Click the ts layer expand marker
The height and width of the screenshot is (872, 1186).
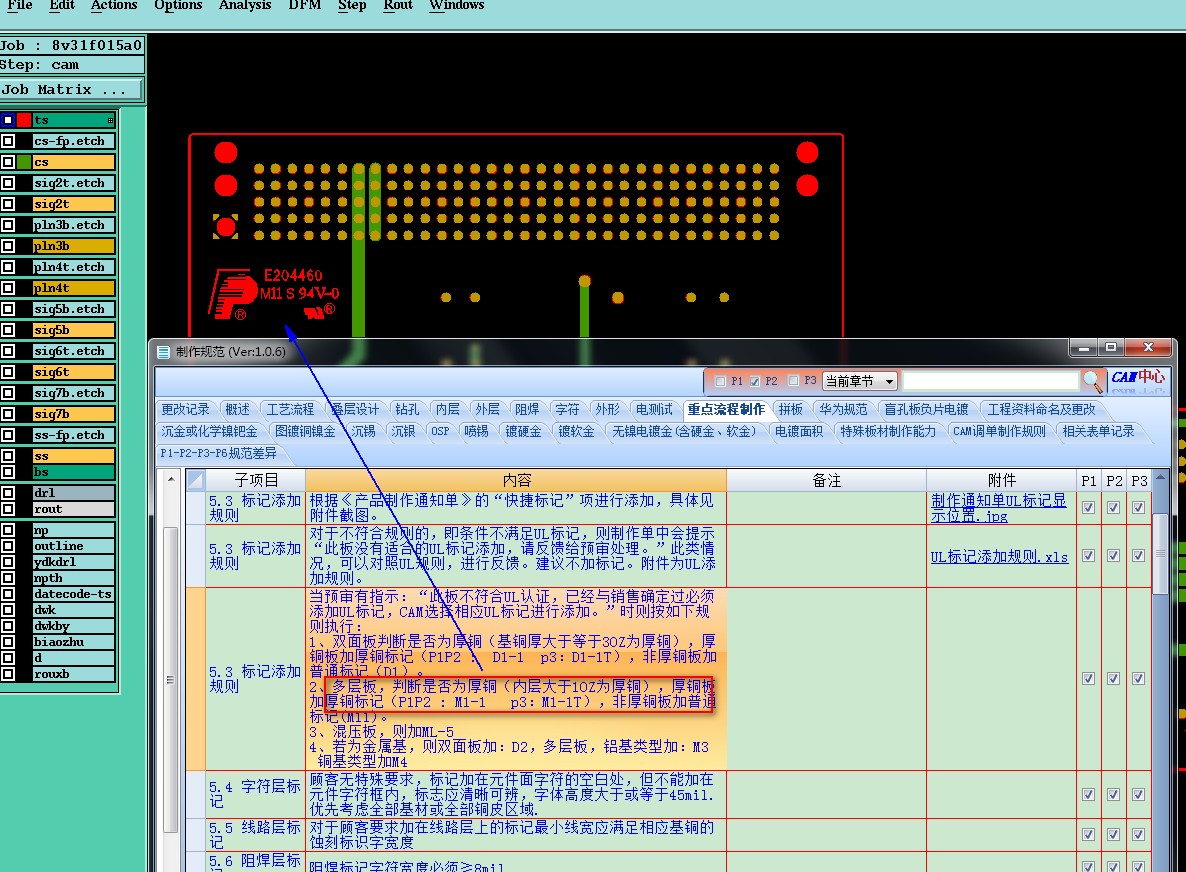click(110, 120)
